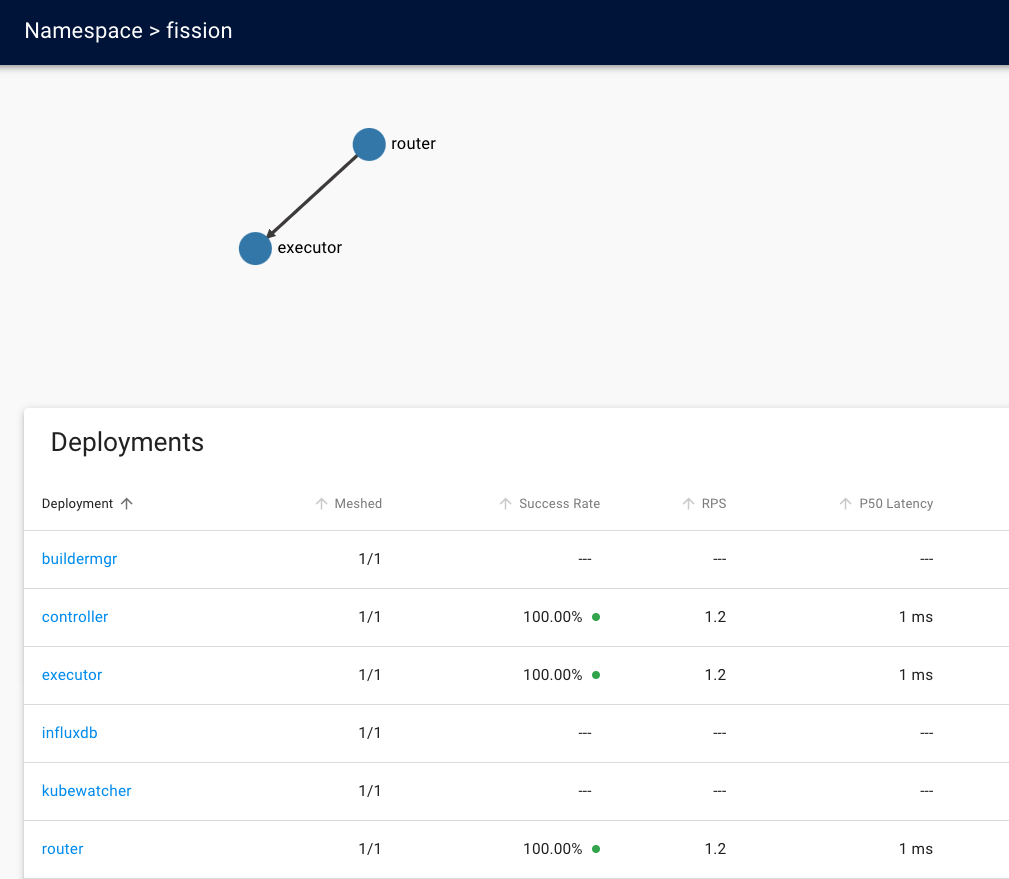Click the sort arrow beside Meshed header
This screenshot has width=1009, height=879.
pyautogui.click(x=321, y=504)
